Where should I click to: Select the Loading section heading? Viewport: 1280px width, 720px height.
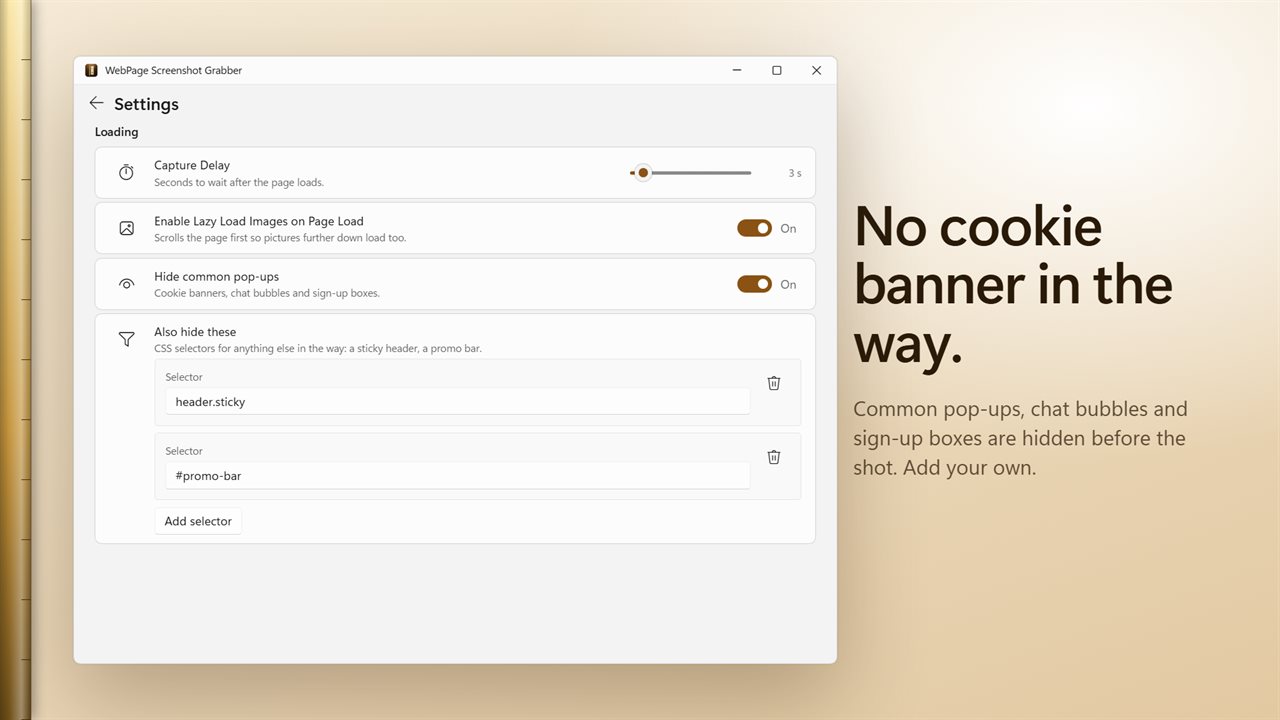click(117, 132)
